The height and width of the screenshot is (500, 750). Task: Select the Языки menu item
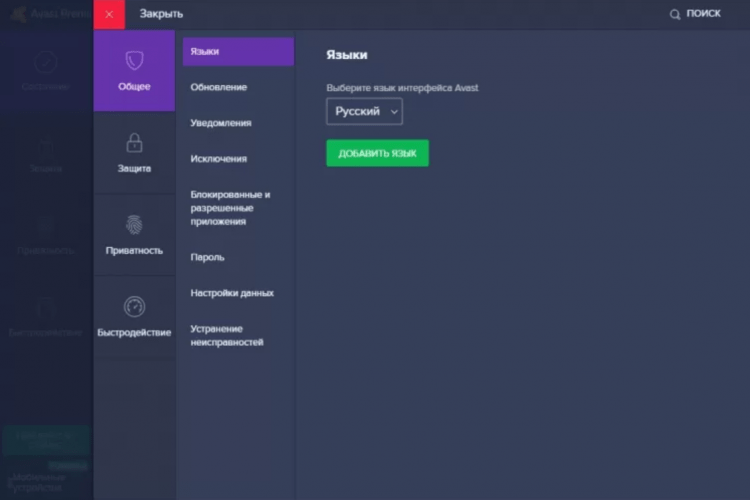238,52
